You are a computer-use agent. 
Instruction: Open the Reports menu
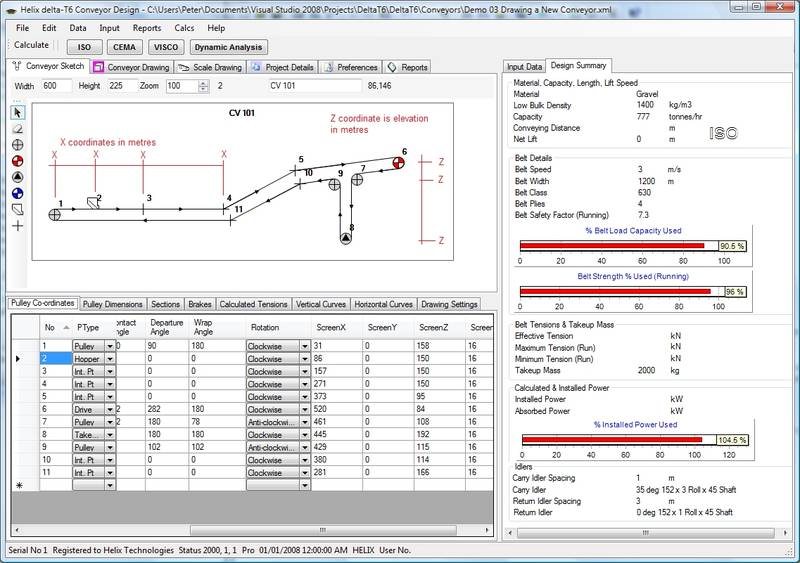tap(147, 28)
